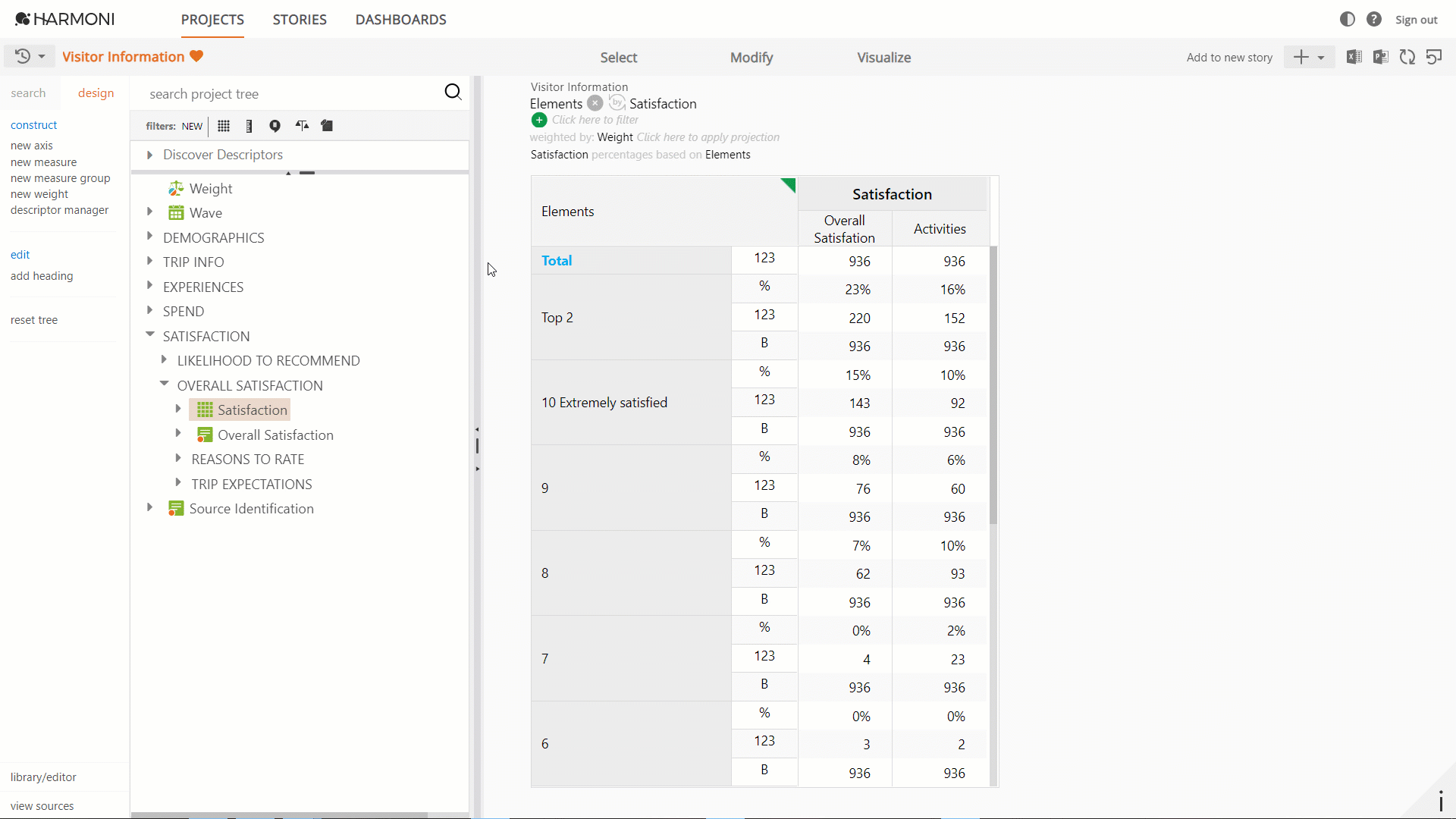Open the history dropdown arrow
This screenshot has width=1456, height=819.
[42, 57]
